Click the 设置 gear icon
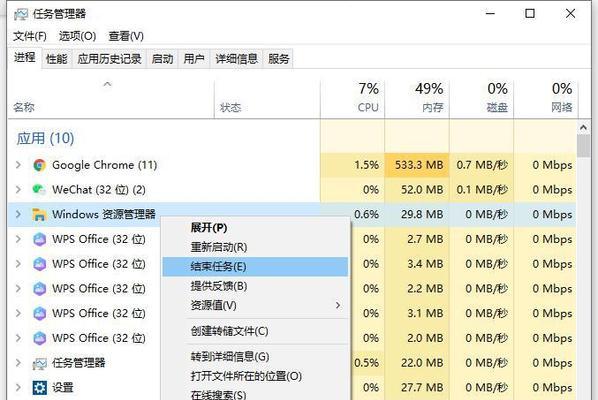Viewport: 598px width, 400px height. [x=40, y=387]
